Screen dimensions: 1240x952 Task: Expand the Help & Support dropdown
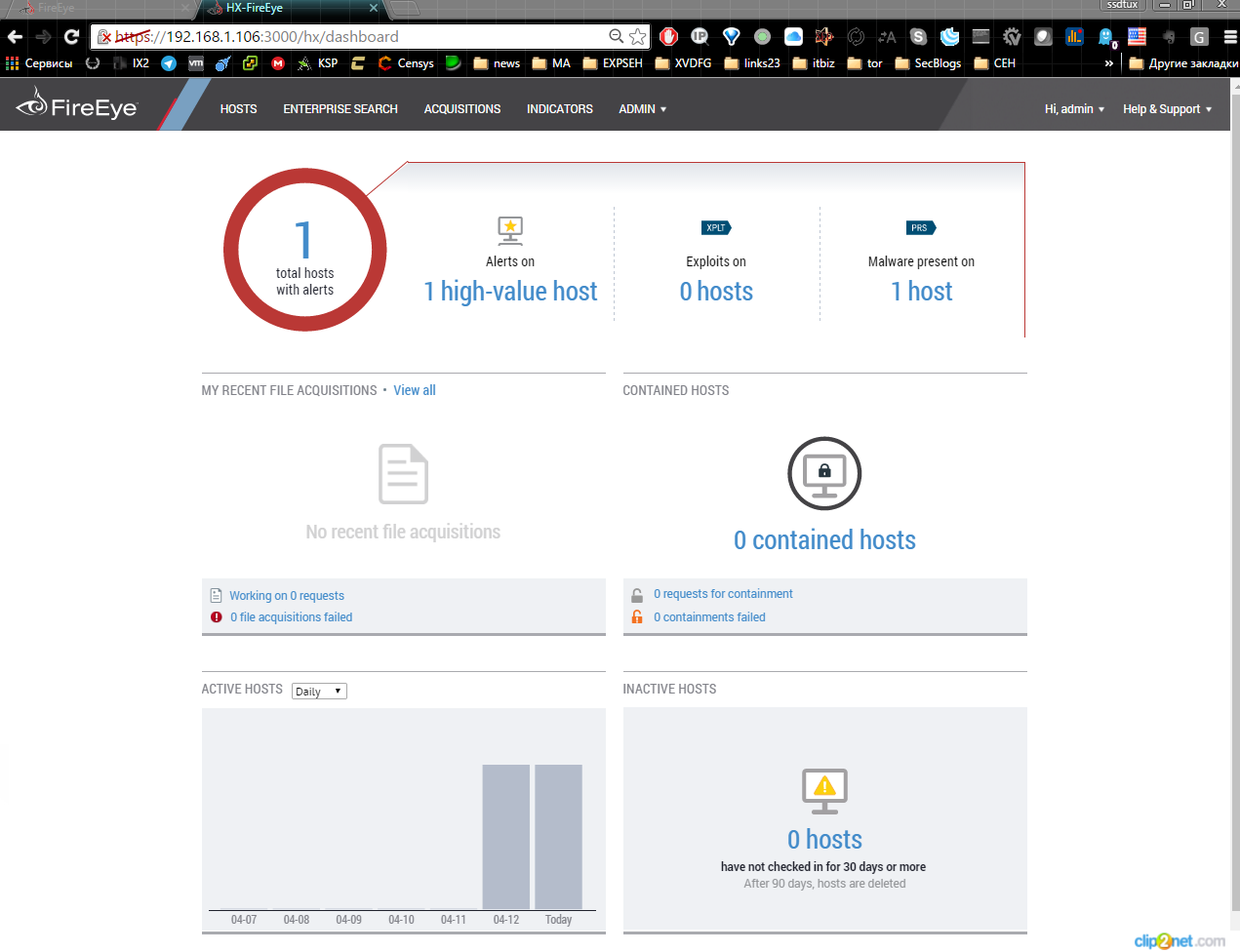[x=1162, y=109]
